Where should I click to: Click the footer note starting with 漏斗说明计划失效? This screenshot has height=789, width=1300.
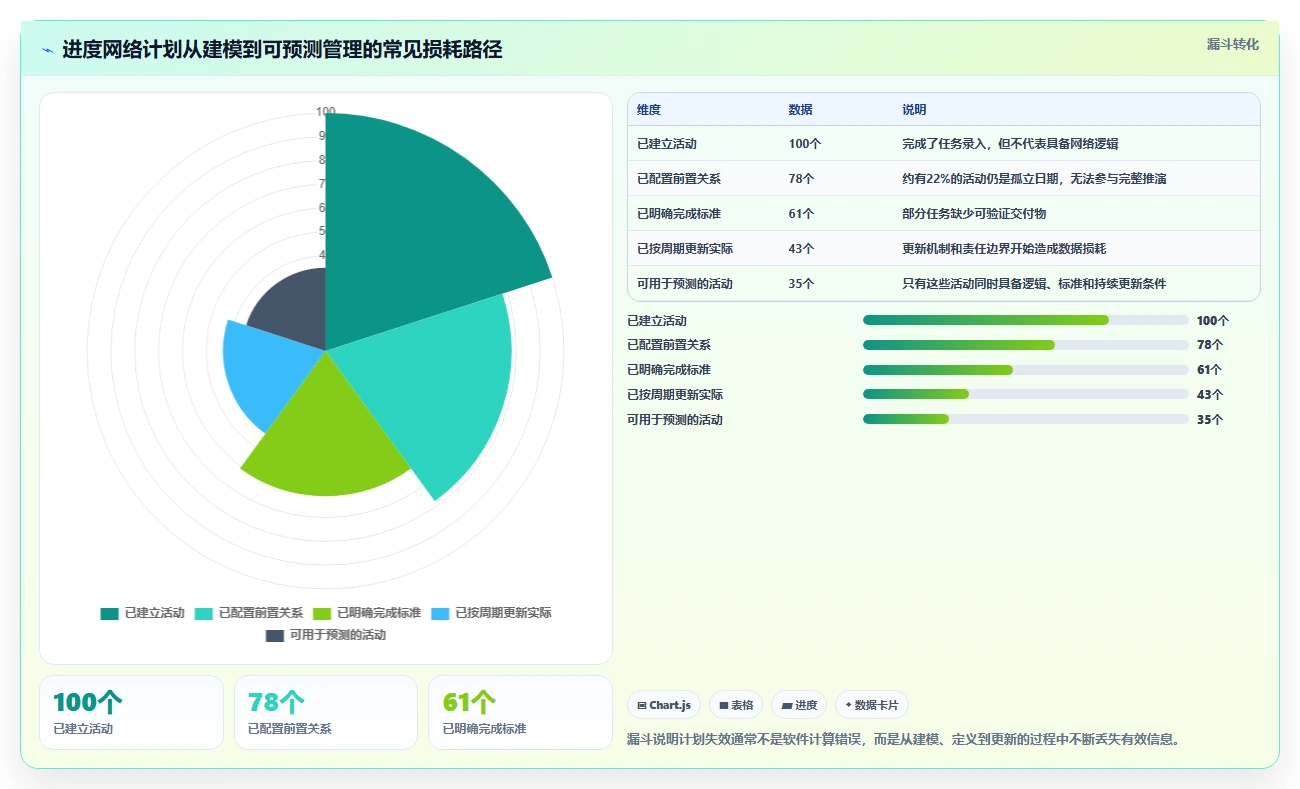pyautogui.click(x=904, y=740)
